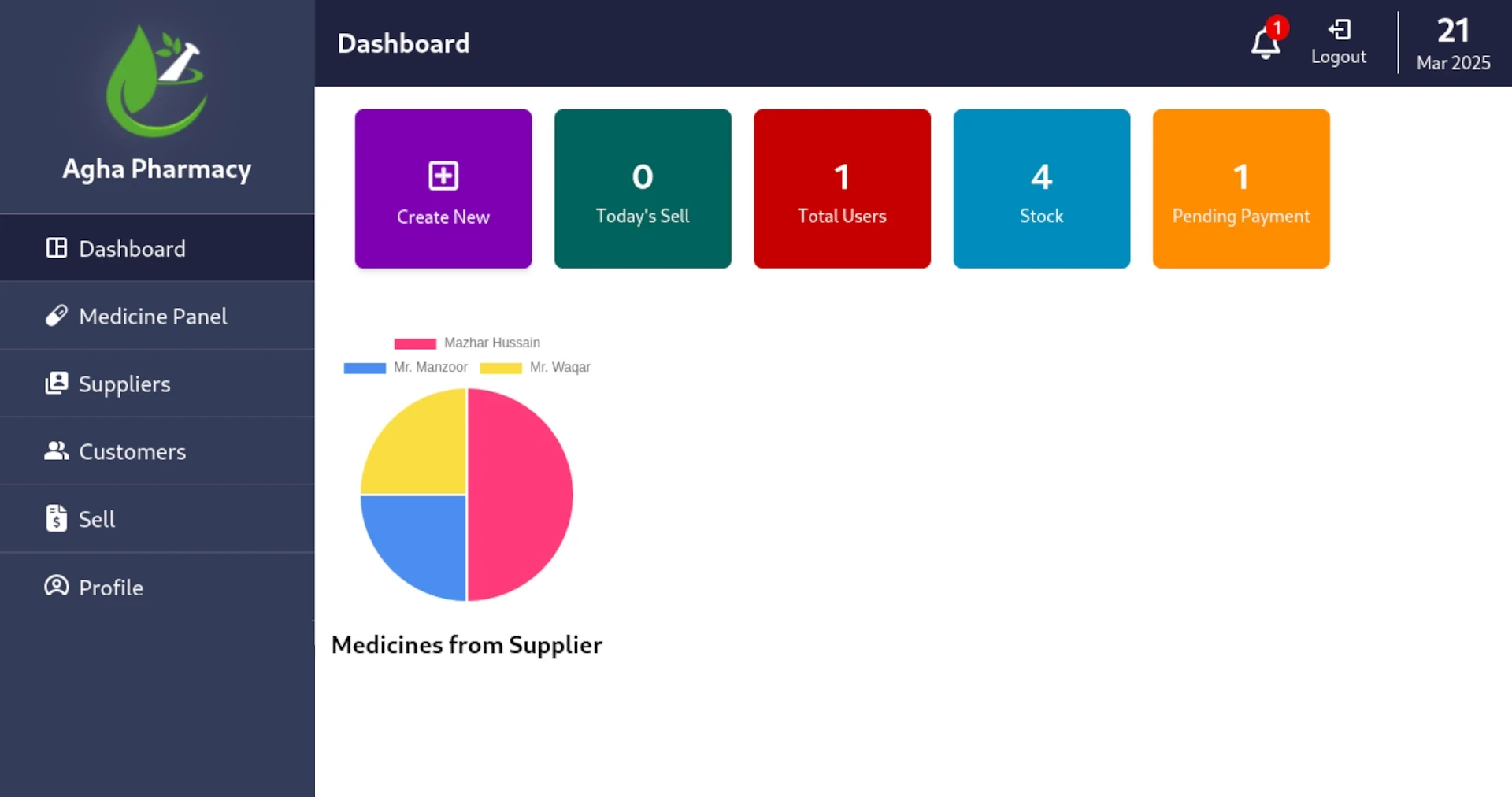Viewport: 1512px width, 797px height.
Task: Click the Suppliers contact-book icon
Action: (57, 384)
